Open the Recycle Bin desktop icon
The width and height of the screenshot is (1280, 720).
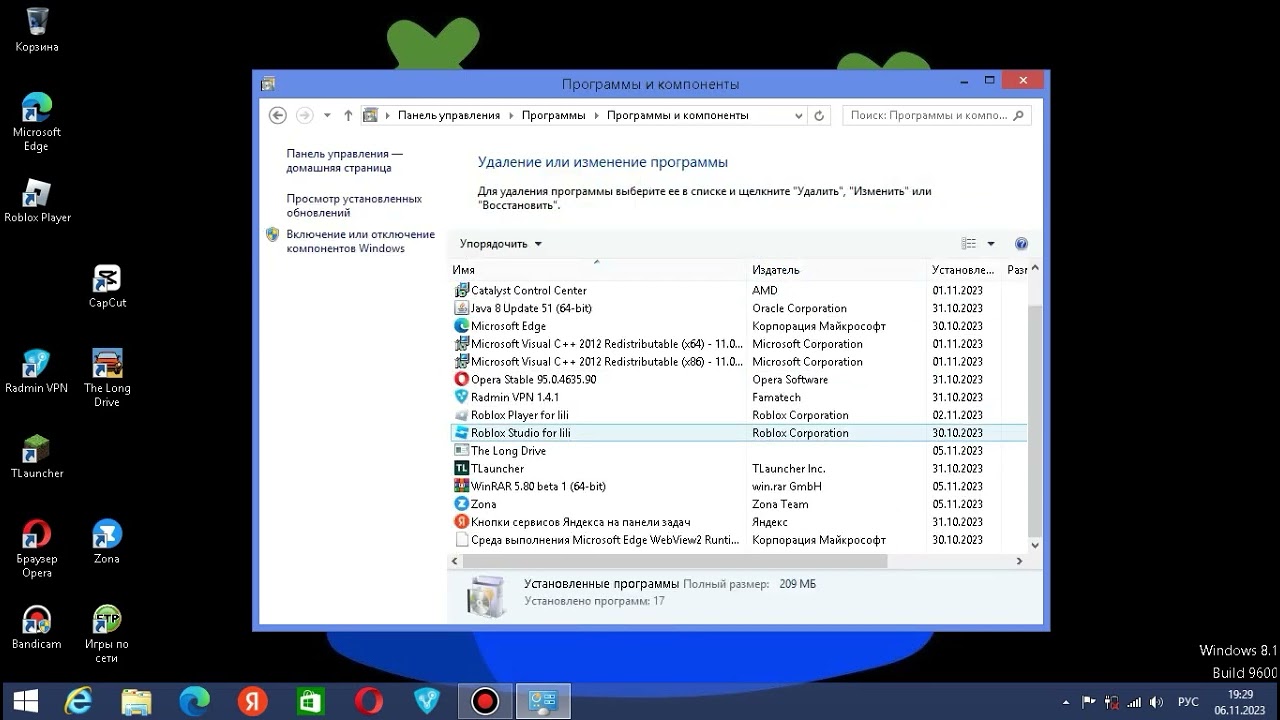tap(37, 30)
